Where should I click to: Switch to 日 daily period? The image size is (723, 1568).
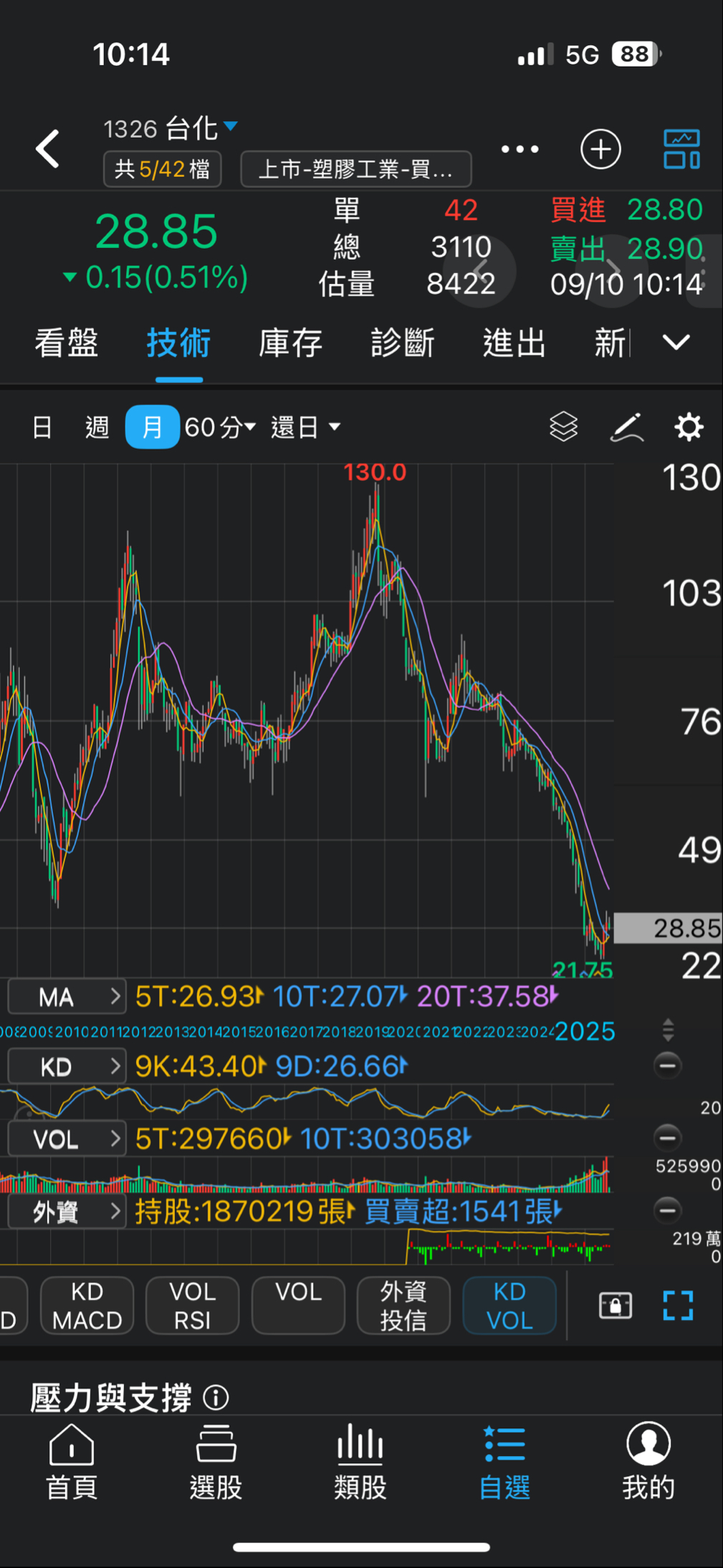pyautogui.click(x=42, y=427)
